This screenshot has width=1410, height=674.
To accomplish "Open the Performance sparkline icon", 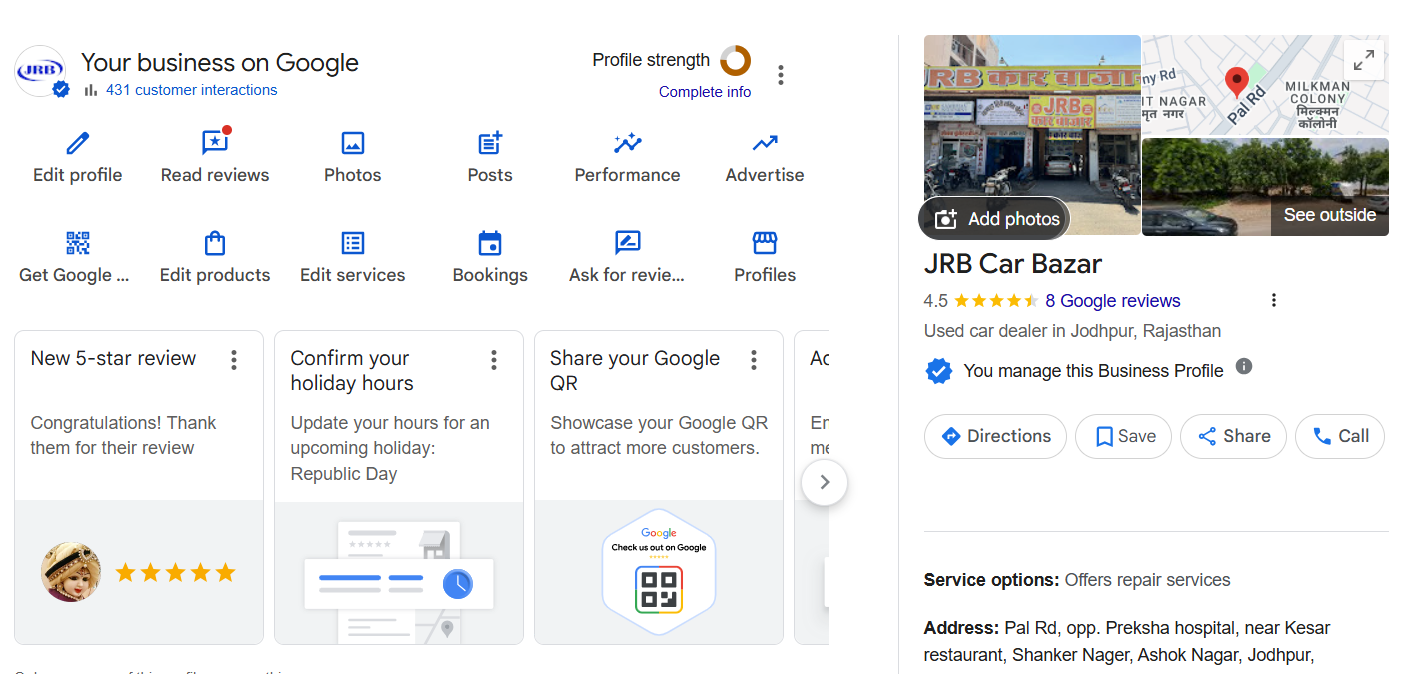I will pyautogui.click(x=627, y=144).
